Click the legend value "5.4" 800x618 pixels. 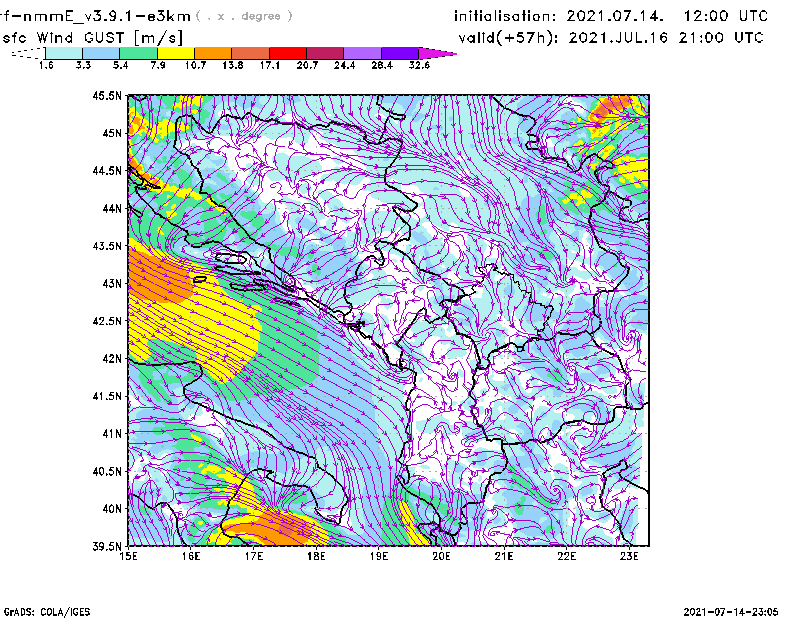tap(120, 65)
